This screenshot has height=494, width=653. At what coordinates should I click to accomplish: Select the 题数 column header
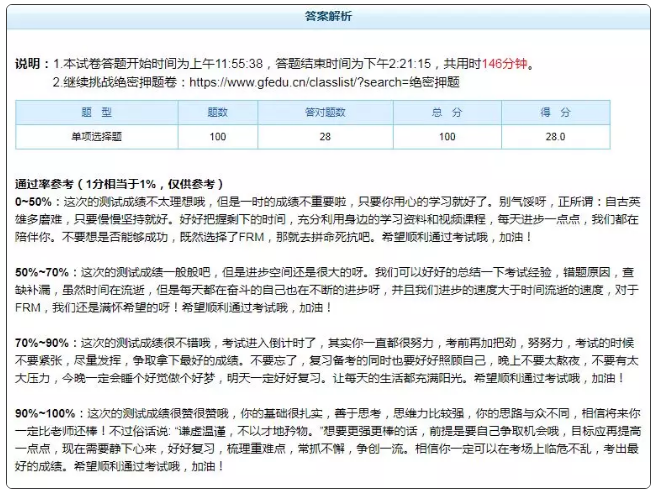(218, 112)
